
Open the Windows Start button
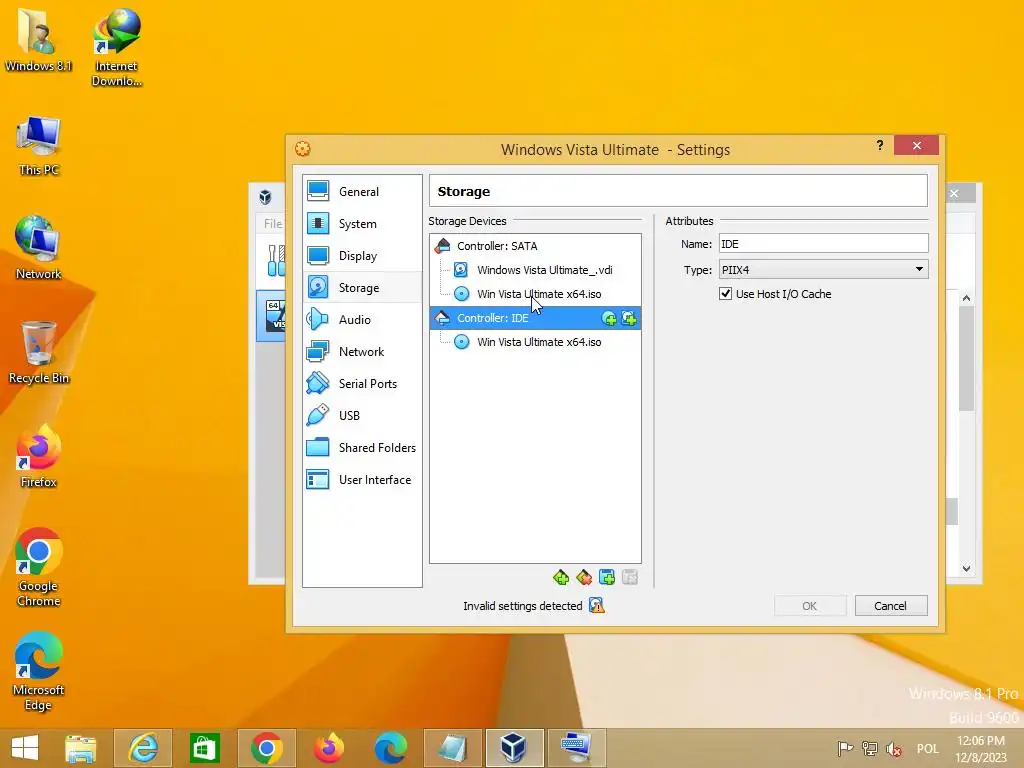[x=25, y=748]
